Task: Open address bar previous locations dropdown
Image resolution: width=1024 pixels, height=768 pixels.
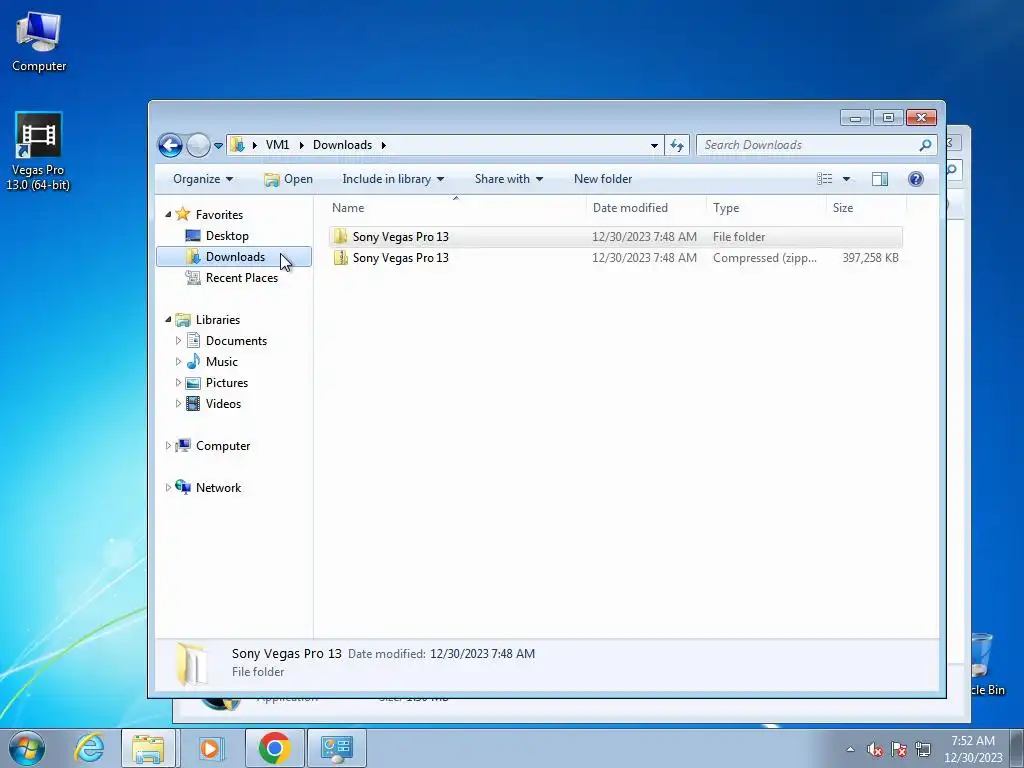Action: click(x=654, y=146)
